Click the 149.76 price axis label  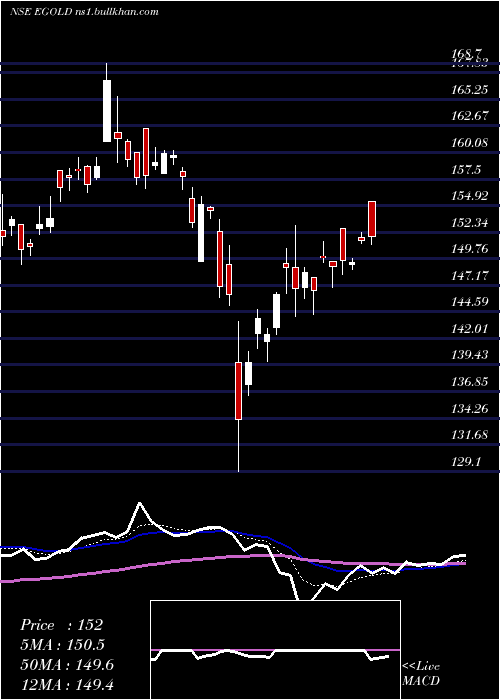pyautogui.click(x=471, y=249)
